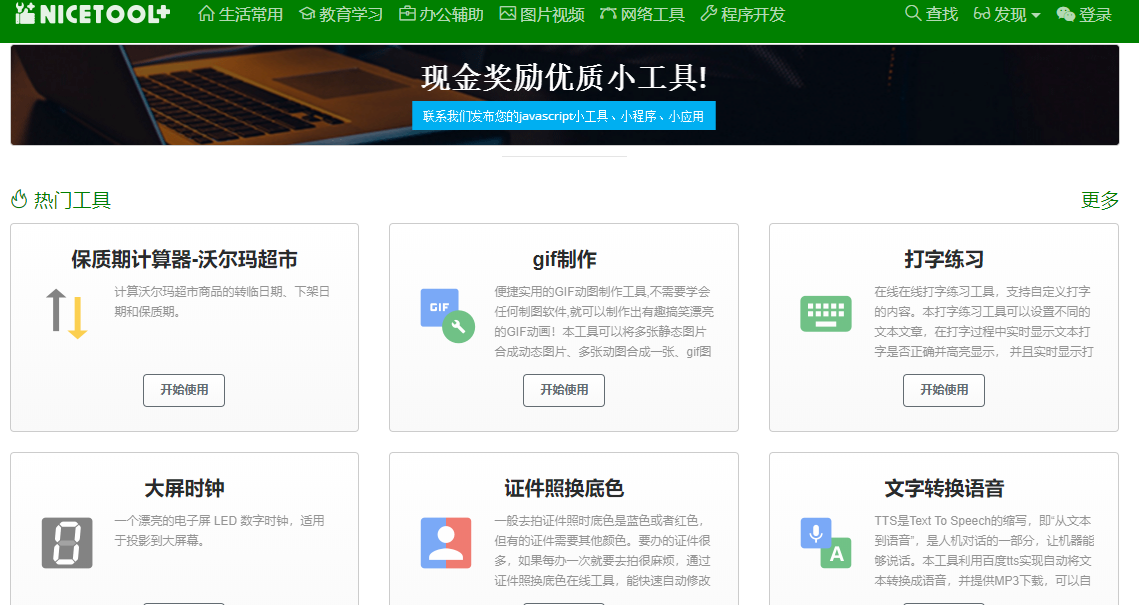Click the 查找 search link
The height and width of the screenshot is (605, 1139).
click(931, 14)
